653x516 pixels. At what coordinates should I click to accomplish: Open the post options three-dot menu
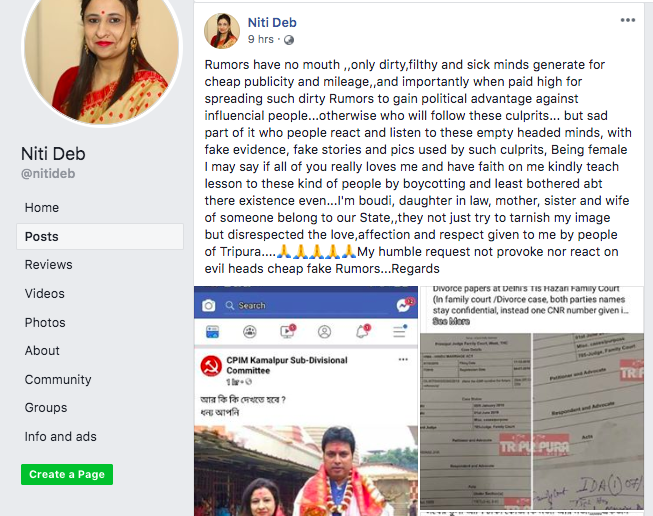628,20
